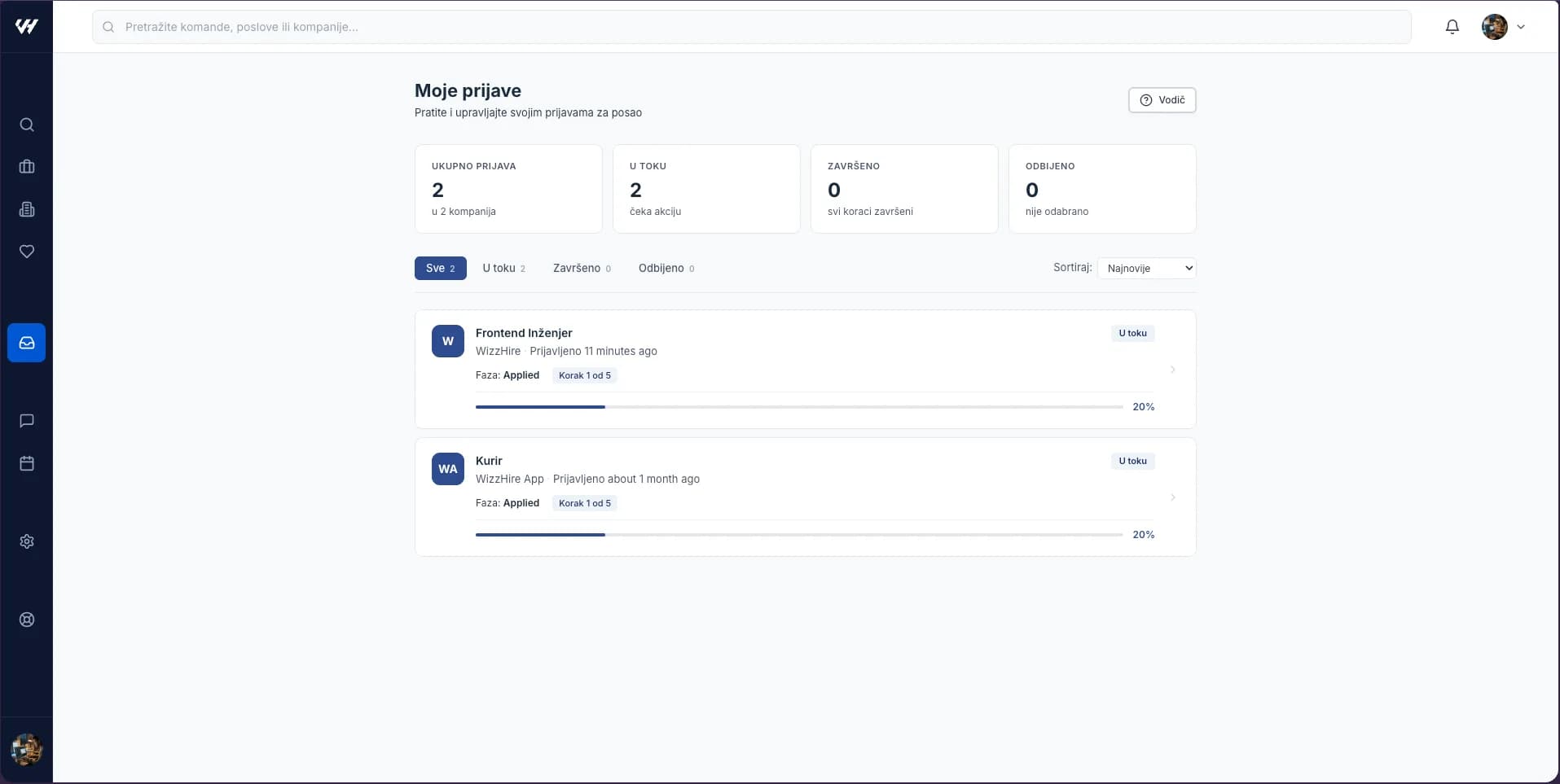1560x784 pixels.
Task: Click the 'Ukupno prijava' stat card
Action: [x=509, y=189]
